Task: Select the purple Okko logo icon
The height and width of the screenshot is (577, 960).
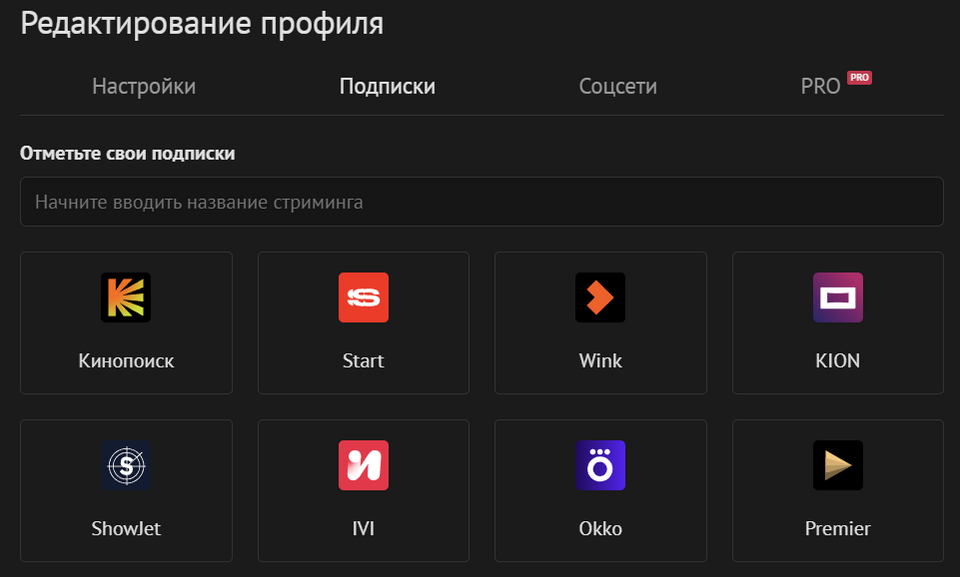Action: coord(600,465)
